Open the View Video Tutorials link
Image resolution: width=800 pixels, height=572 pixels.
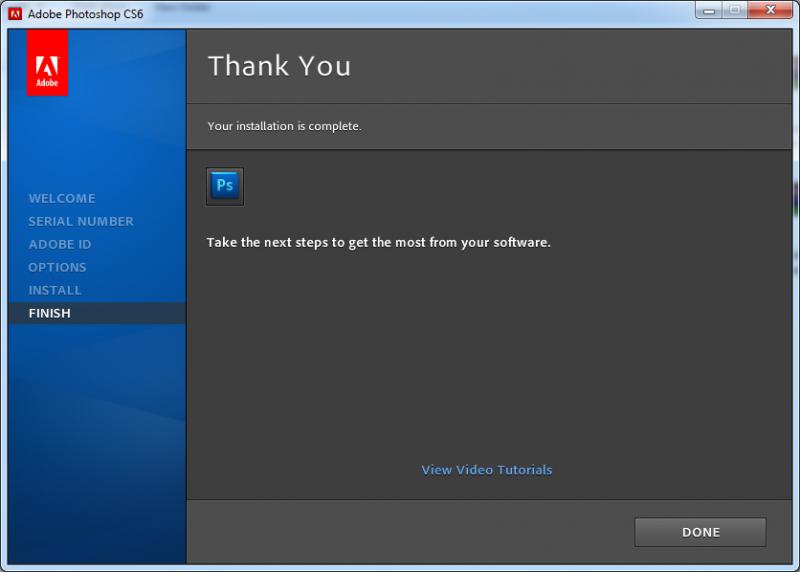pyautogui.click(x=487, y=469)
